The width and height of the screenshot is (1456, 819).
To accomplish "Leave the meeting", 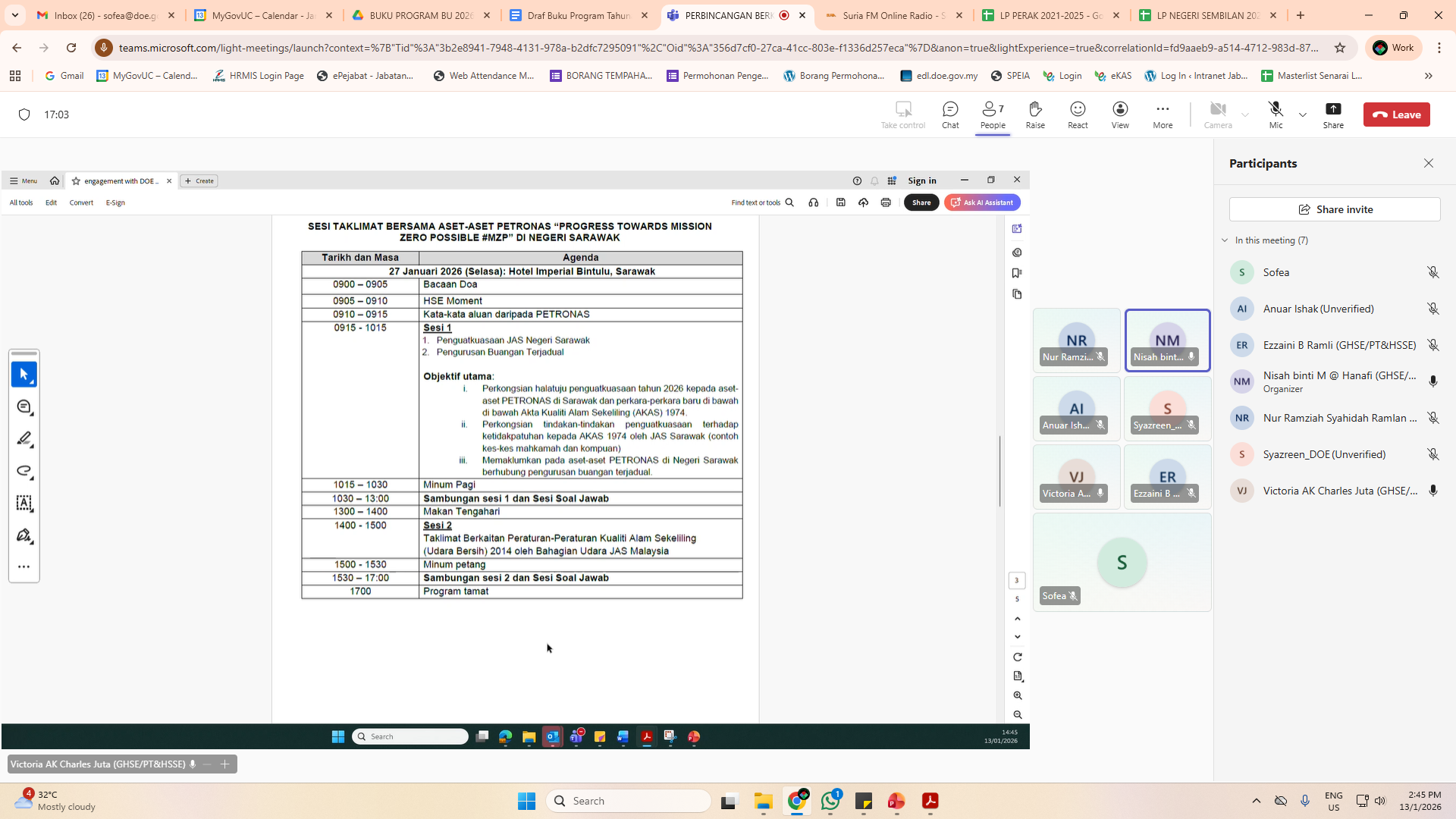I will [1396, 115].
